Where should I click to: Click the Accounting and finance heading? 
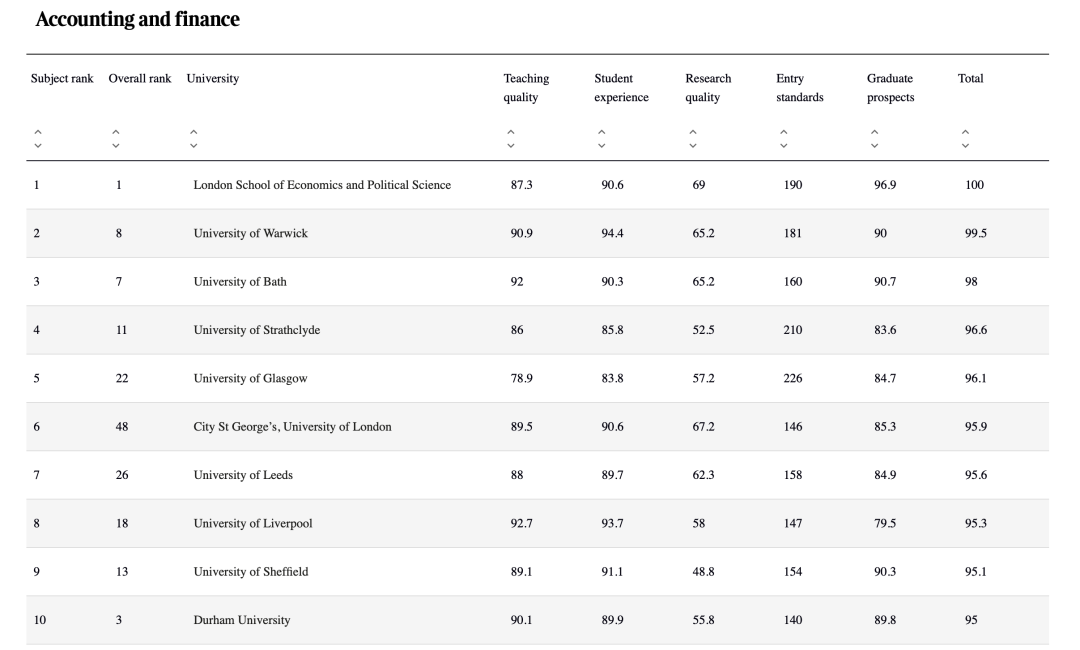(x=137, y=19)
